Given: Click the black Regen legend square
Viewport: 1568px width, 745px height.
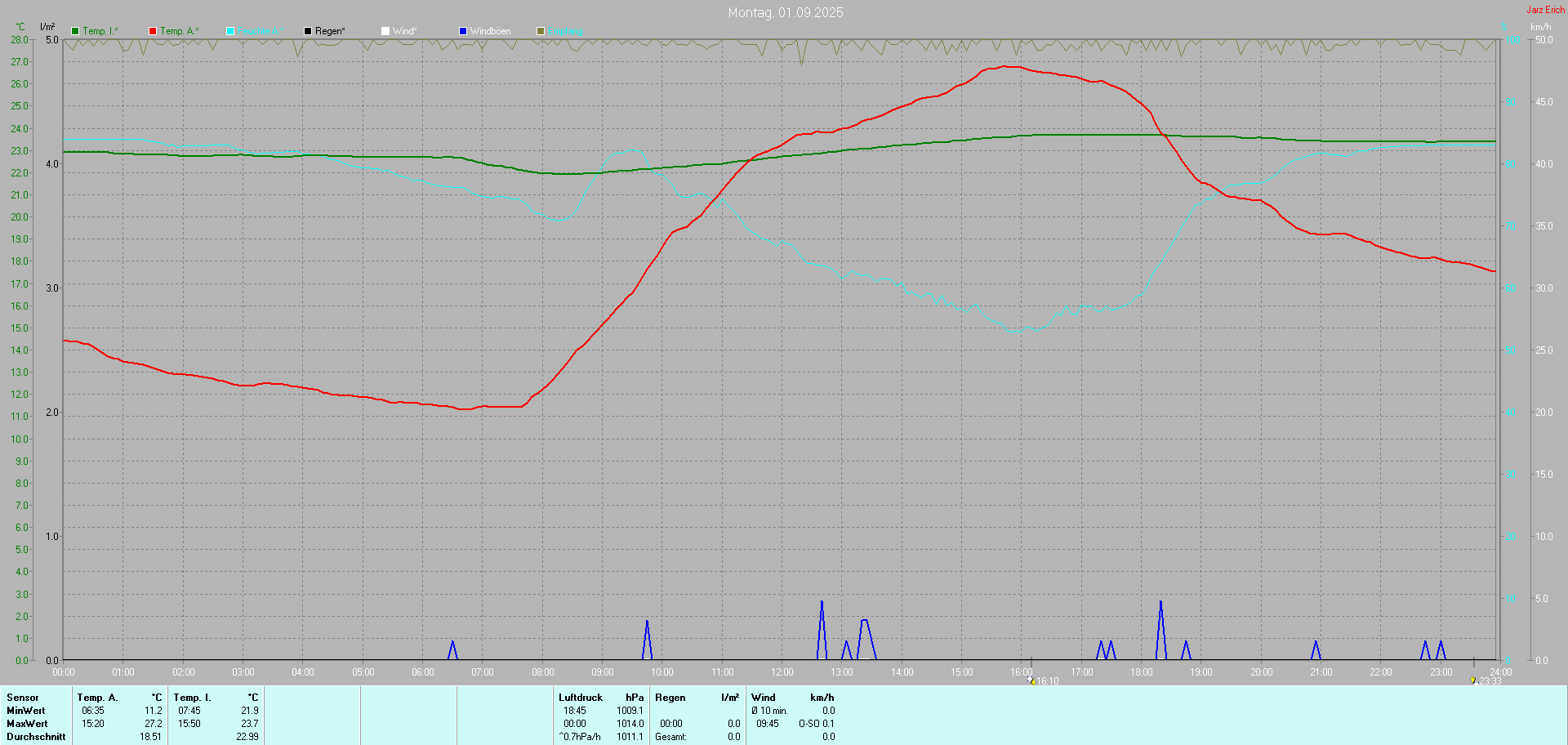Looking at the screenshot, I should pos(308,31).
